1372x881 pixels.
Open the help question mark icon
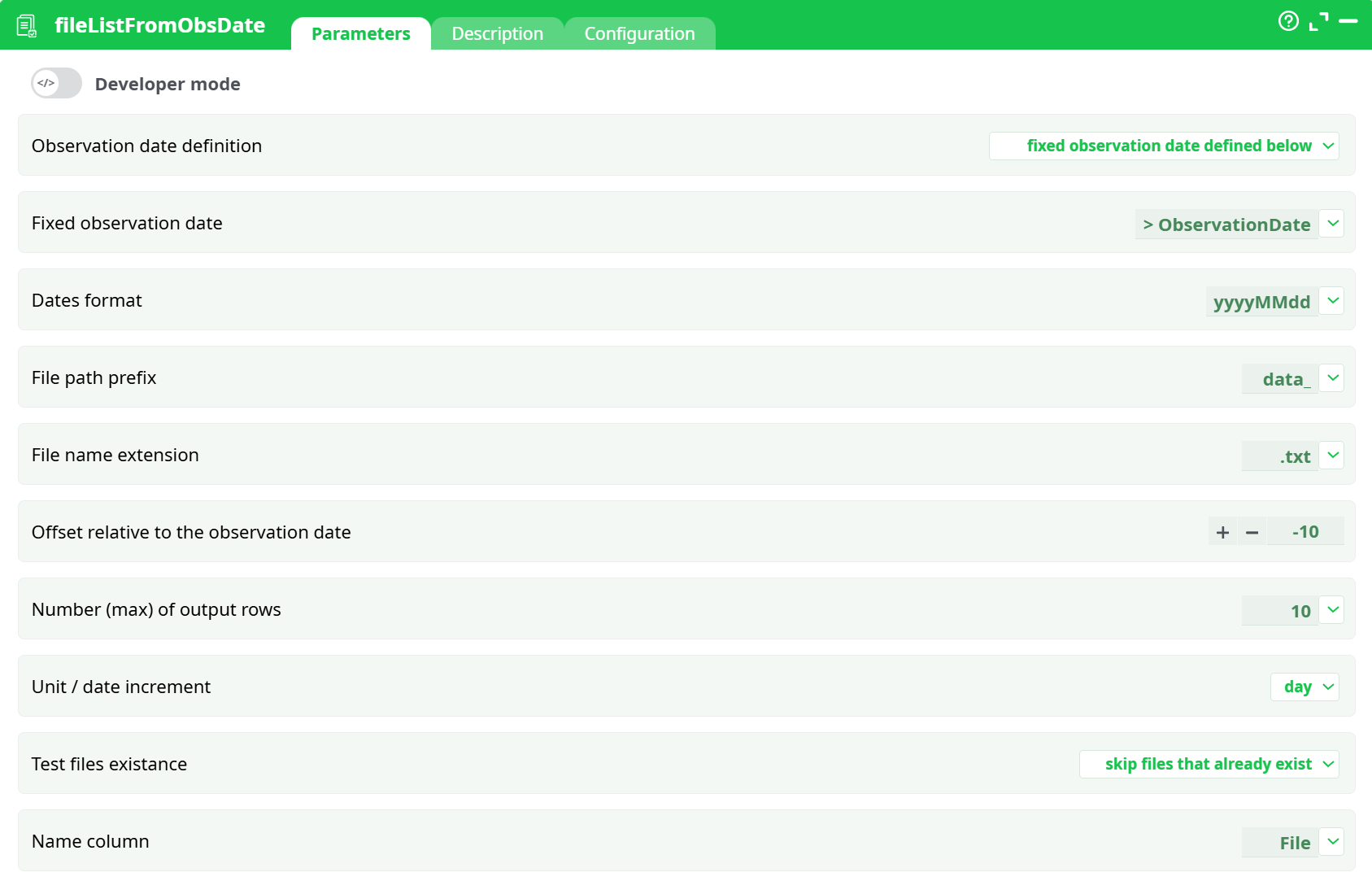click(x=1288, y=21)
